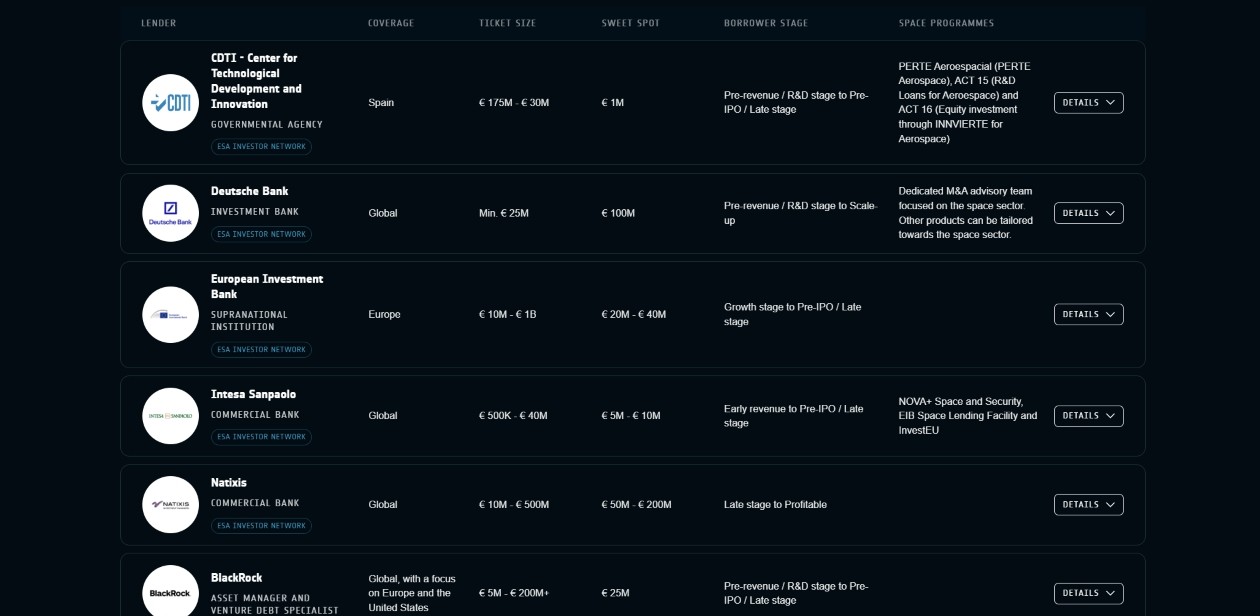1260x616 pixels.
Task: Click sweet spot '€ 25M'
Action: (x=615, y=593)
